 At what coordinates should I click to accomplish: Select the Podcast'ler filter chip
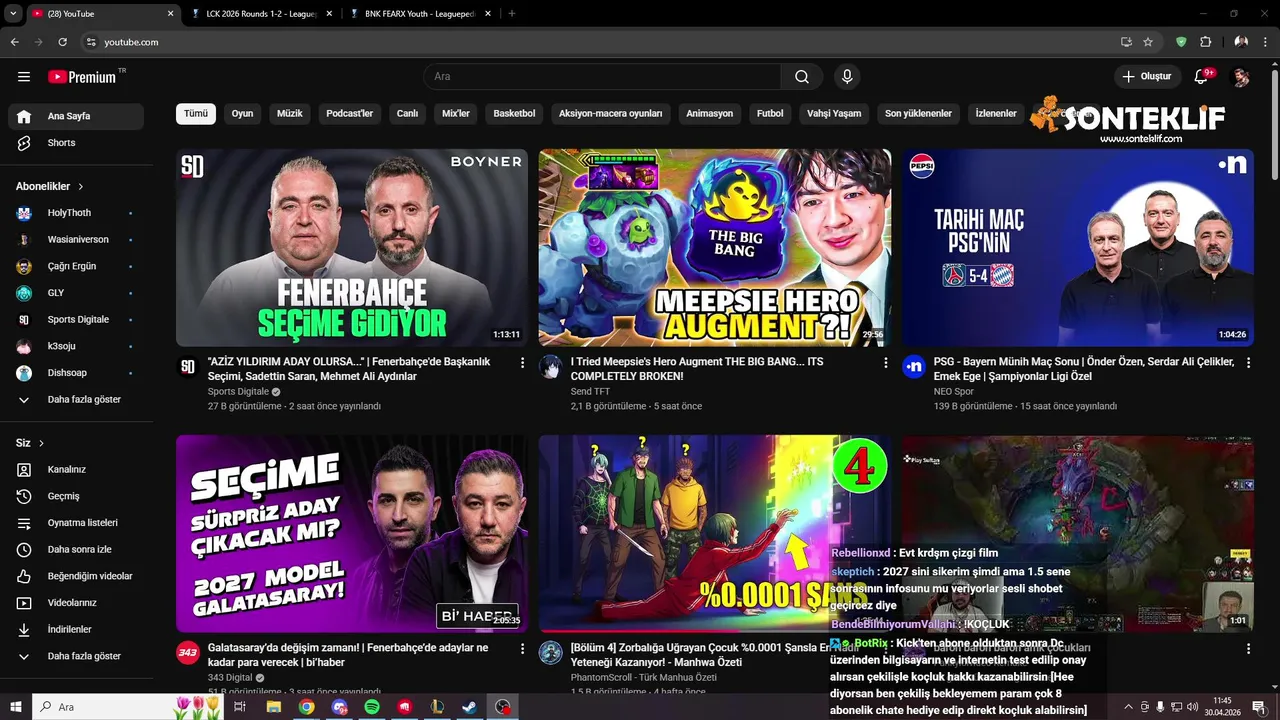349,114
